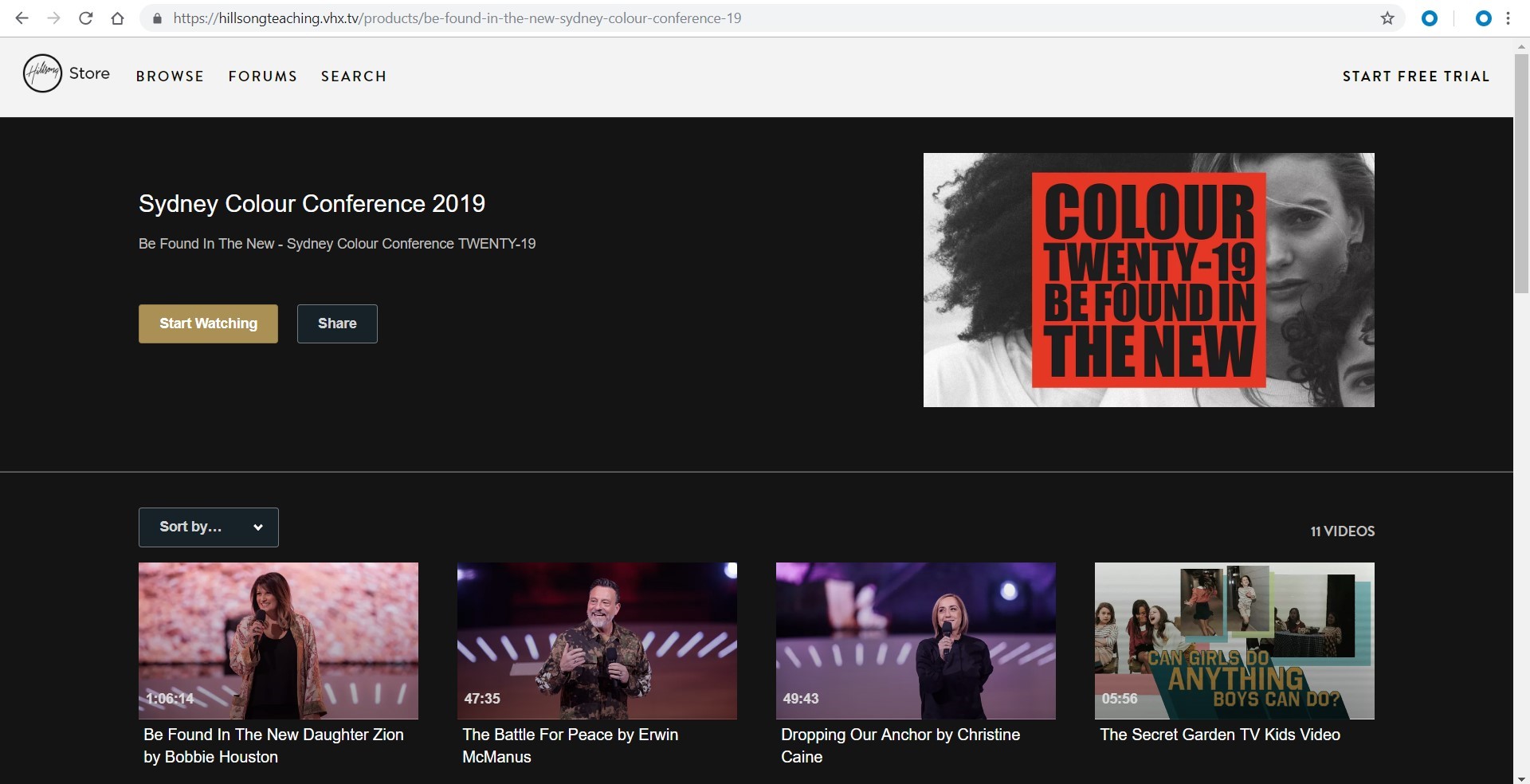The width and height of the screenshot is (1530, 784).
Task: Click the Share button
Action: (x=337, y=323)
